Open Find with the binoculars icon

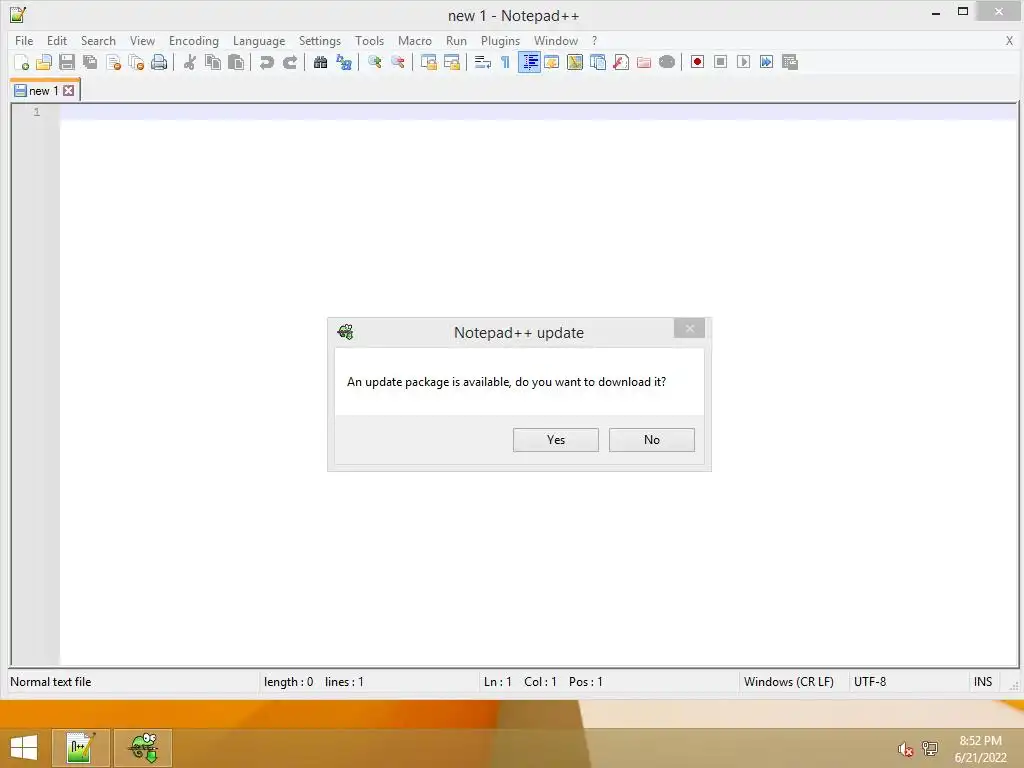point(320,62)
